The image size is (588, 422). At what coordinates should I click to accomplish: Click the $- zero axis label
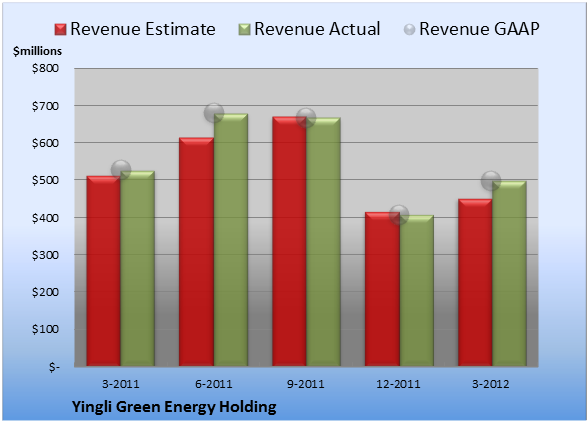tap(54, 367)
